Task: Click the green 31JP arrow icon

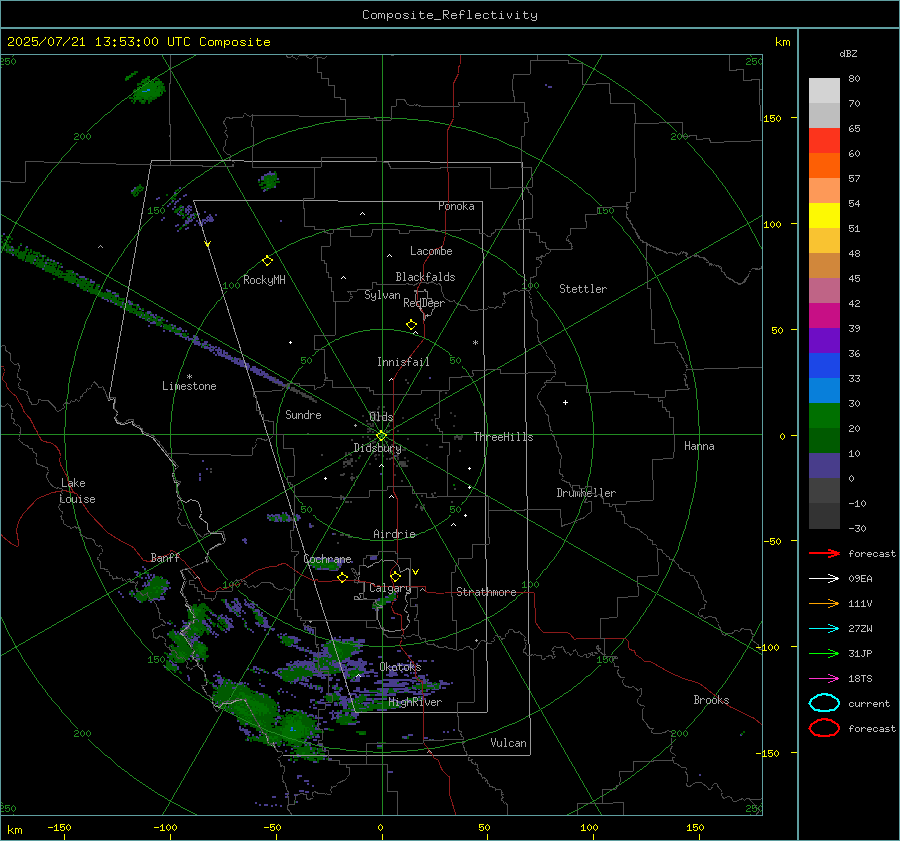Action: click(x=824, y=653)
